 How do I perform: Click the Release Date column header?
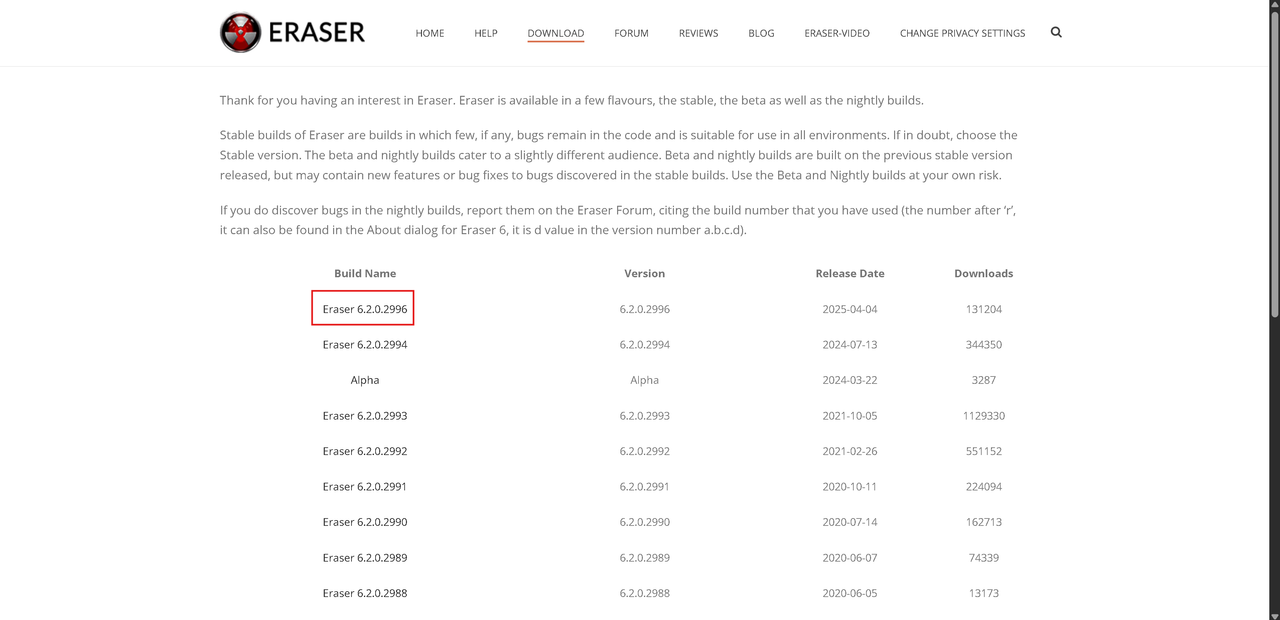(x=850, y=273)
